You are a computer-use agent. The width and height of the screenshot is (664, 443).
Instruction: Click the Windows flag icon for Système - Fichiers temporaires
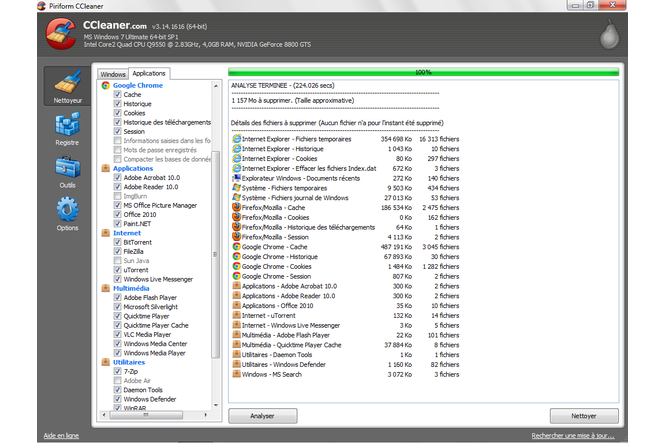pyautogui.click(x=237, y=188)
